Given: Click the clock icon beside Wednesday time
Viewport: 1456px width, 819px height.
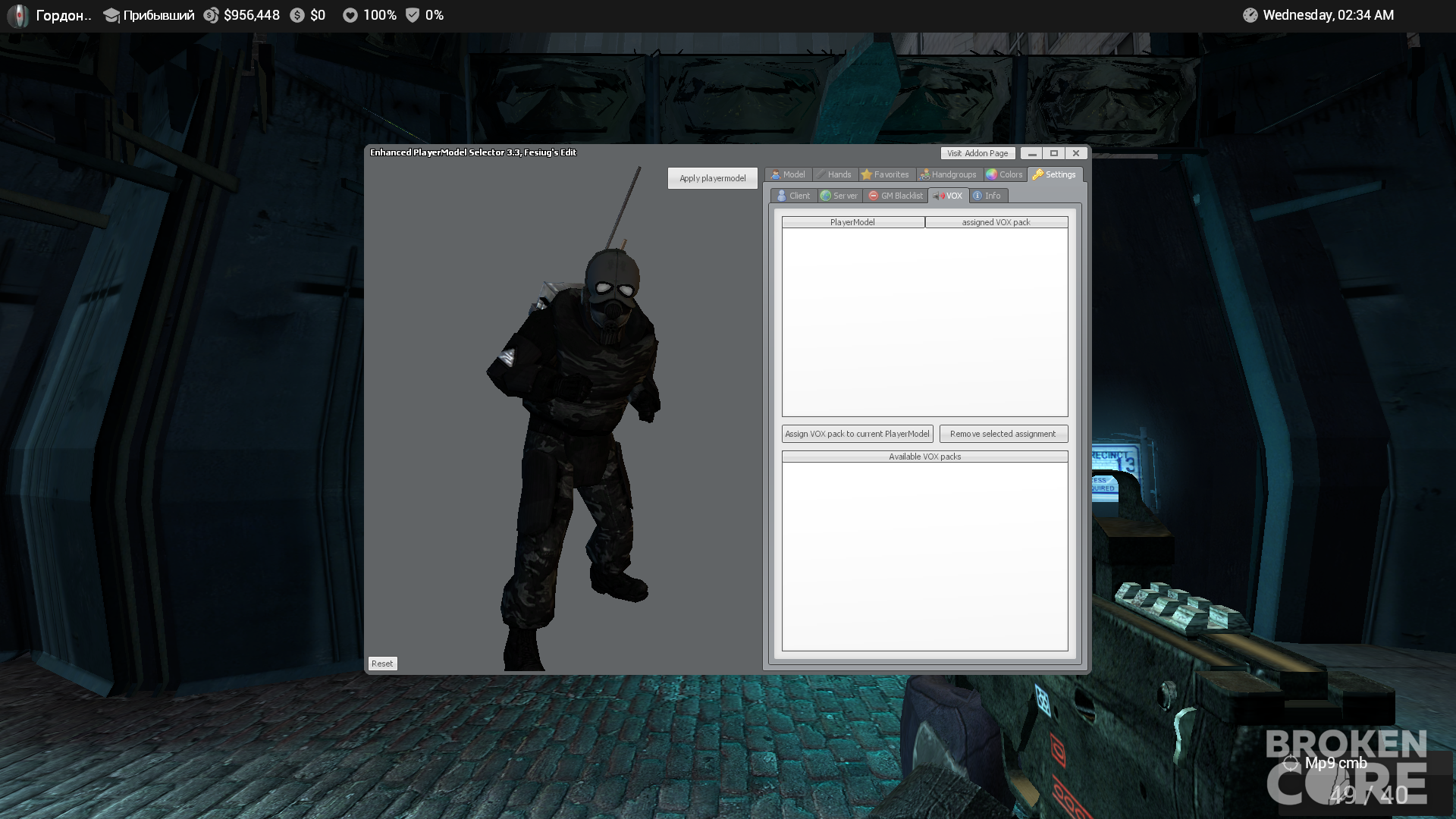Looking at the screenshot, I should (x=1250, y=15).
